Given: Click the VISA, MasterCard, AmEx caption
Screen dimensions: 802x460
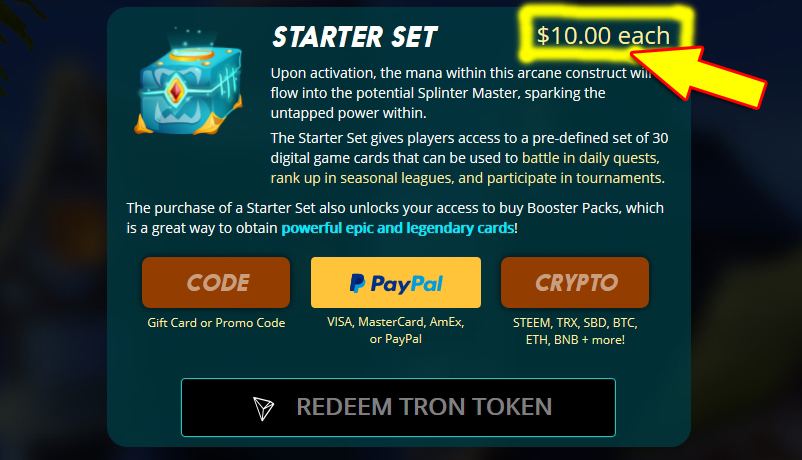Looking at the screenshot, I should click(x=396, y=322).
